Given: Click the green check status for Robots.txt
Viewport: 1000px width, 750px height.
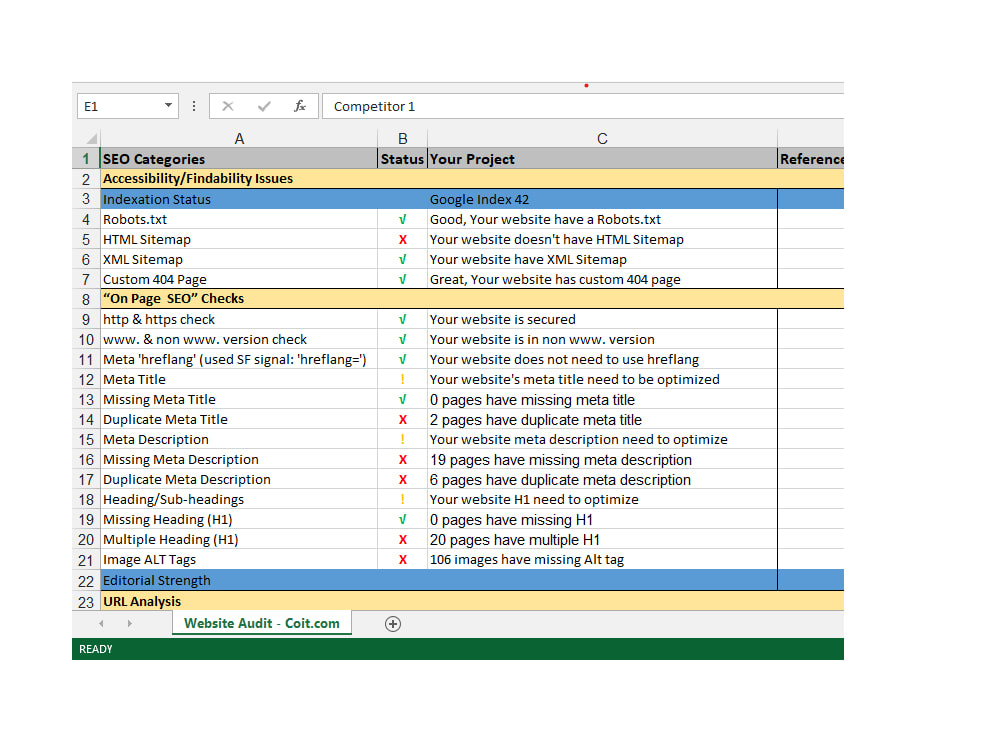Looking at the screenshot, I should click(402, 219).
